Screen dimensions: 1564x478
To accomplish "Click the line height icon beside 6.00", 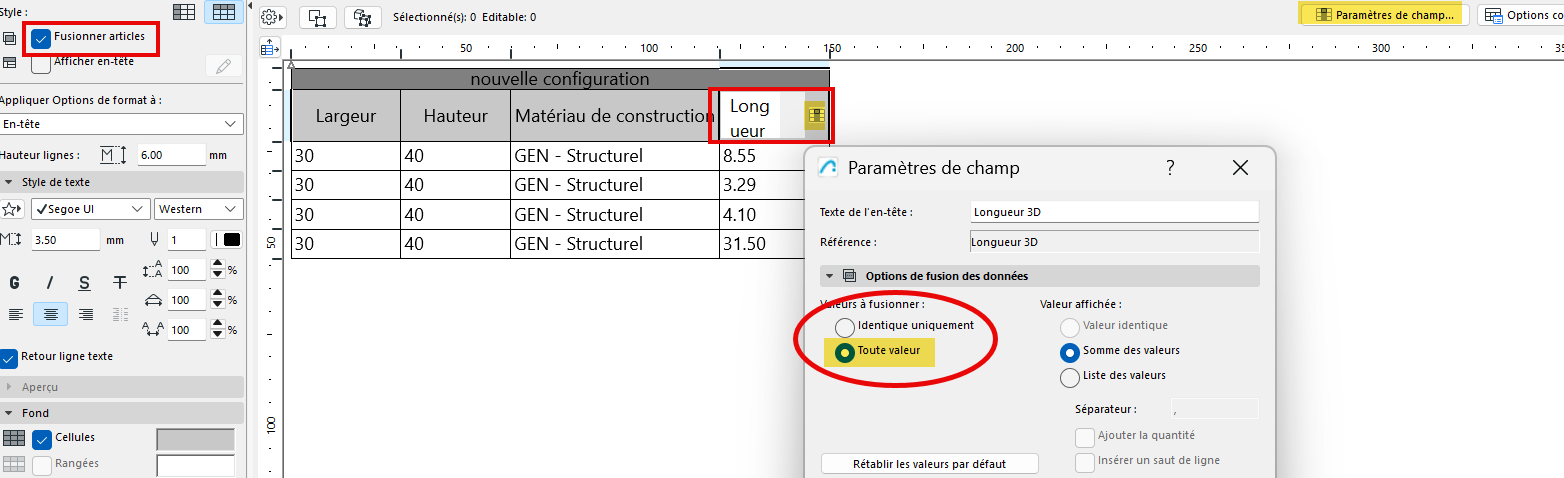I will 114,155.
